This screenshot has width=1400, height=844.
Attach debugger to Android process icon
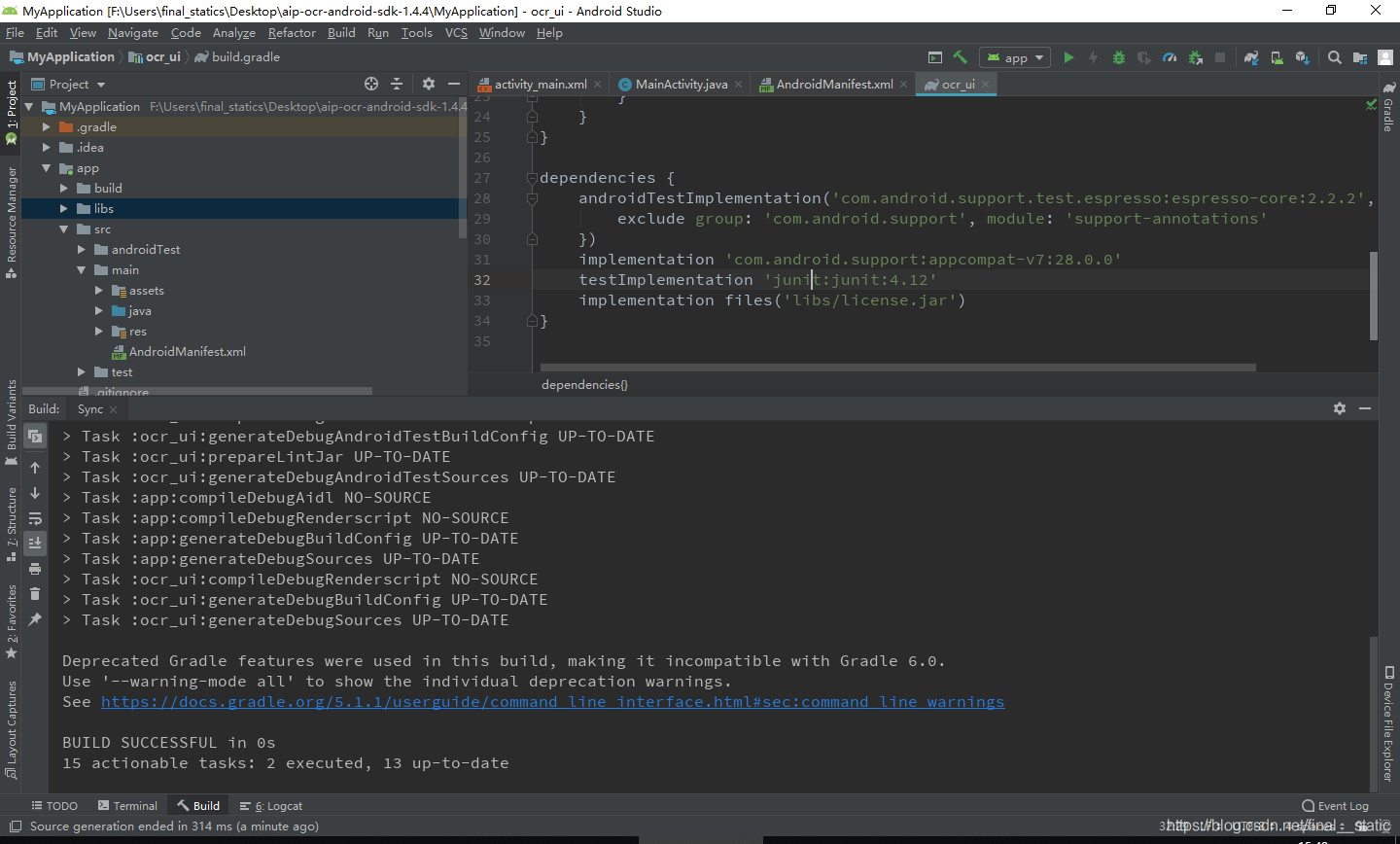click(1195, 57)
